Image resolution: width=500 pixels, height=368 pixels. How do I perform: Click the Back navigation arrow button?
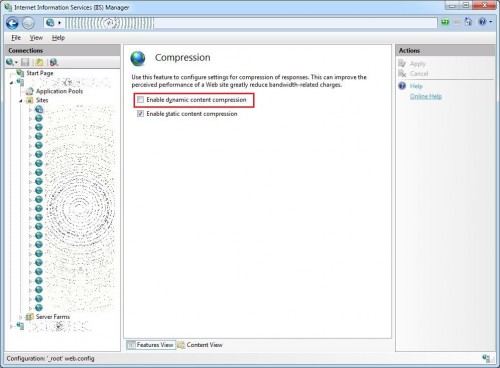[x=12, y=23]
